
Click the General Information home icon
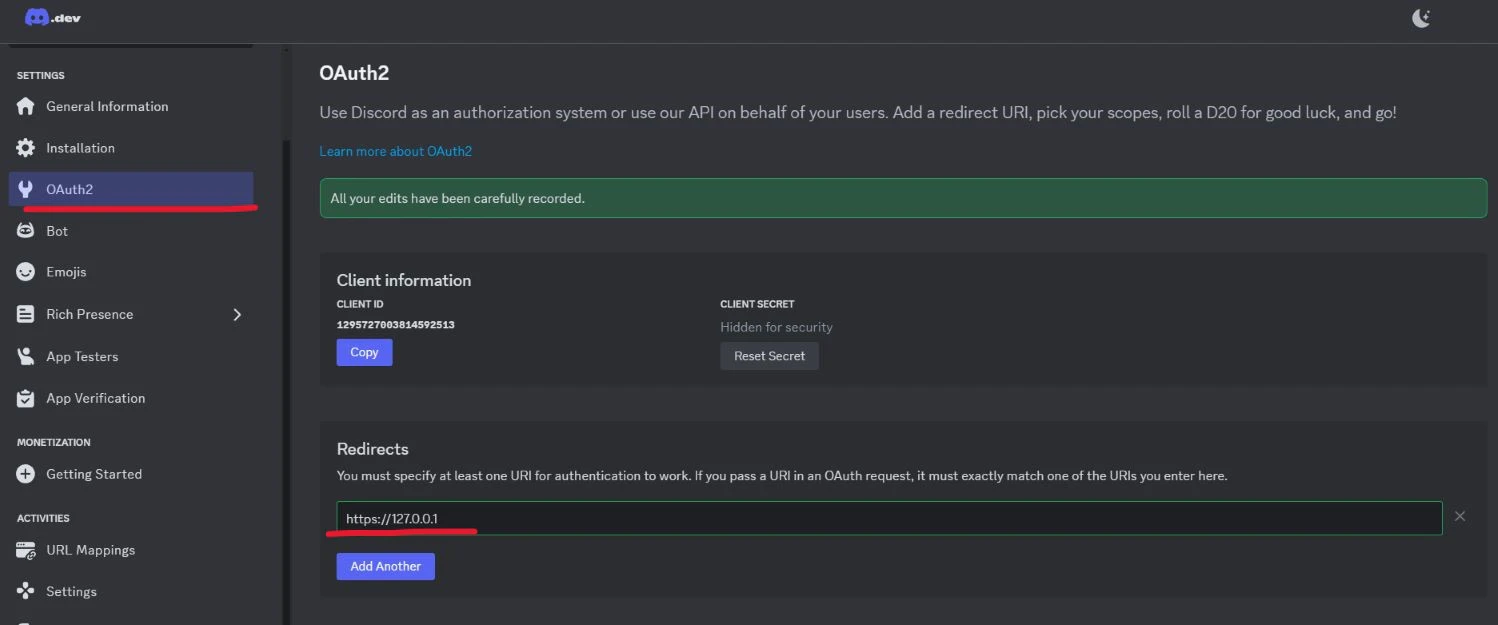[x=26, y=106]
